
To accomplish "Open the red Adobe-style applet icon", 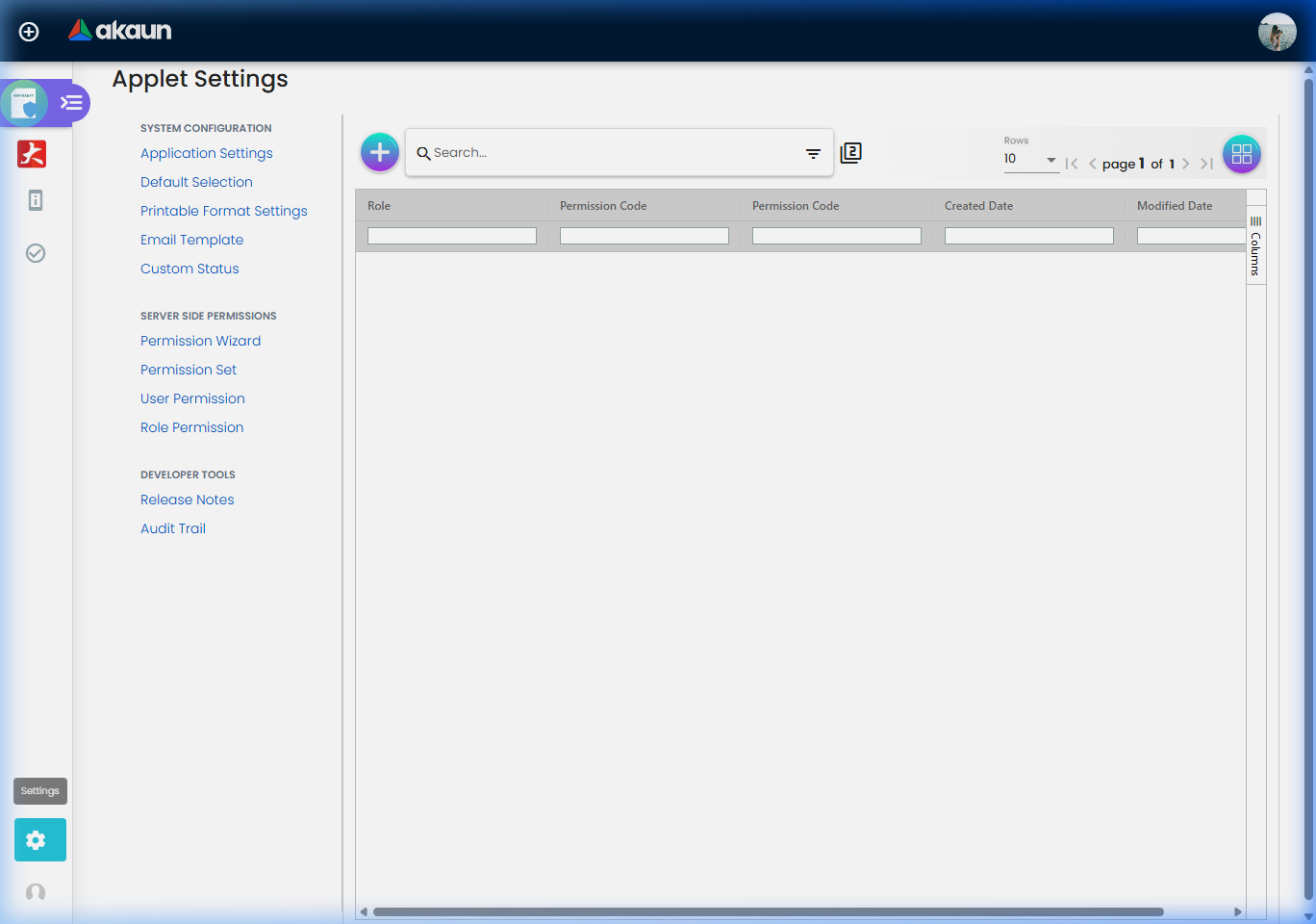I will (32, 154).
